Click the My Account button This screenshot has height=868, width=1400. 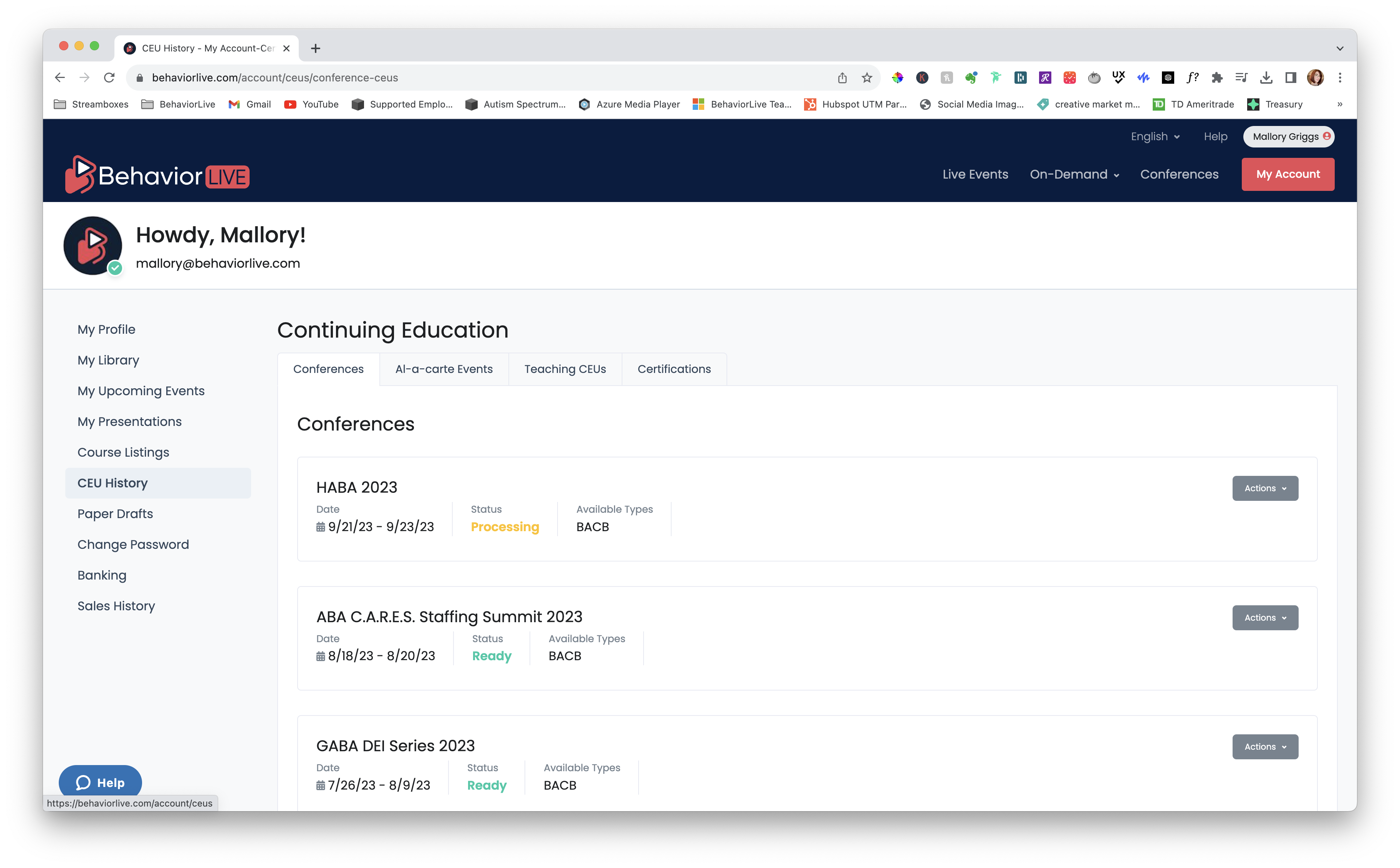(x=1287, y=174)
